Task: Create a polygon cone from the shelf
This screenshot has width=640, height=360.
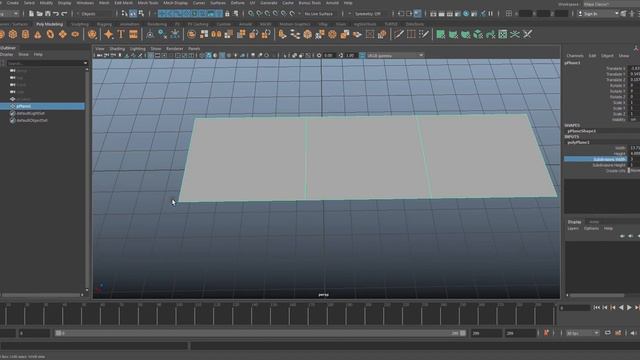Action: pyautogui.click(x=38, y=35)
